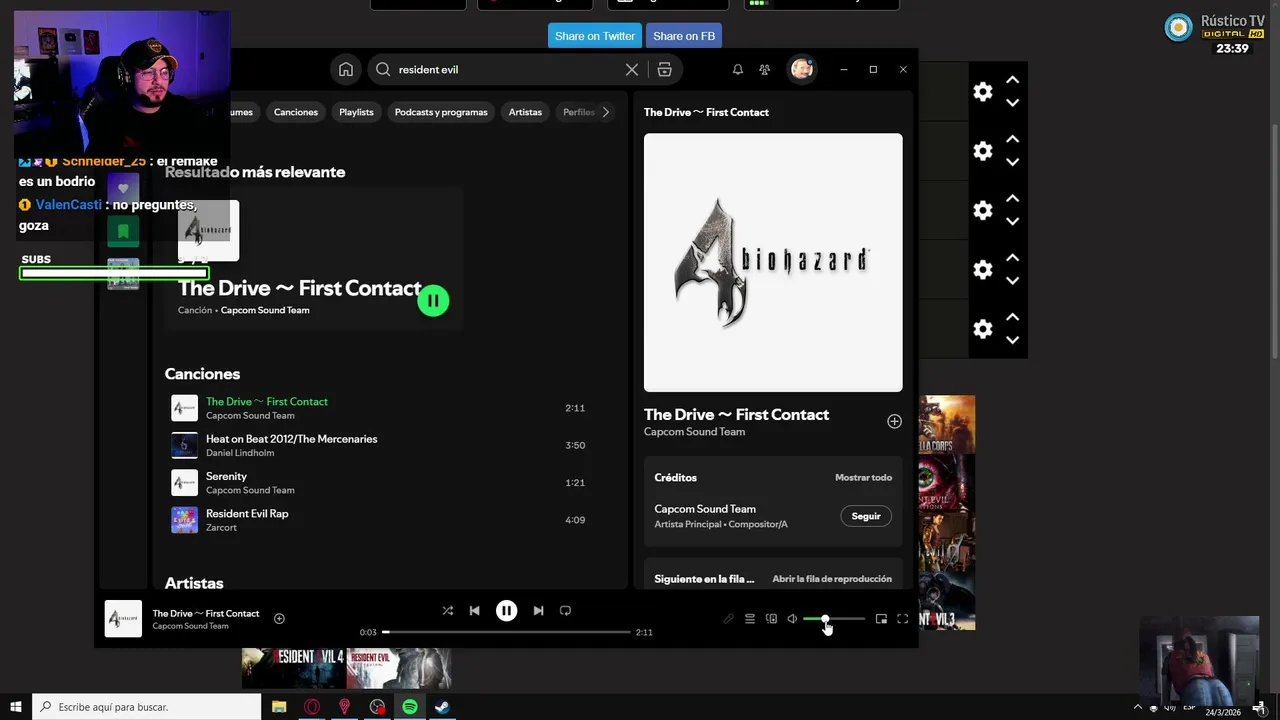1280x720 pixels.
Task: Open the play queue icon
Action: 750,619
